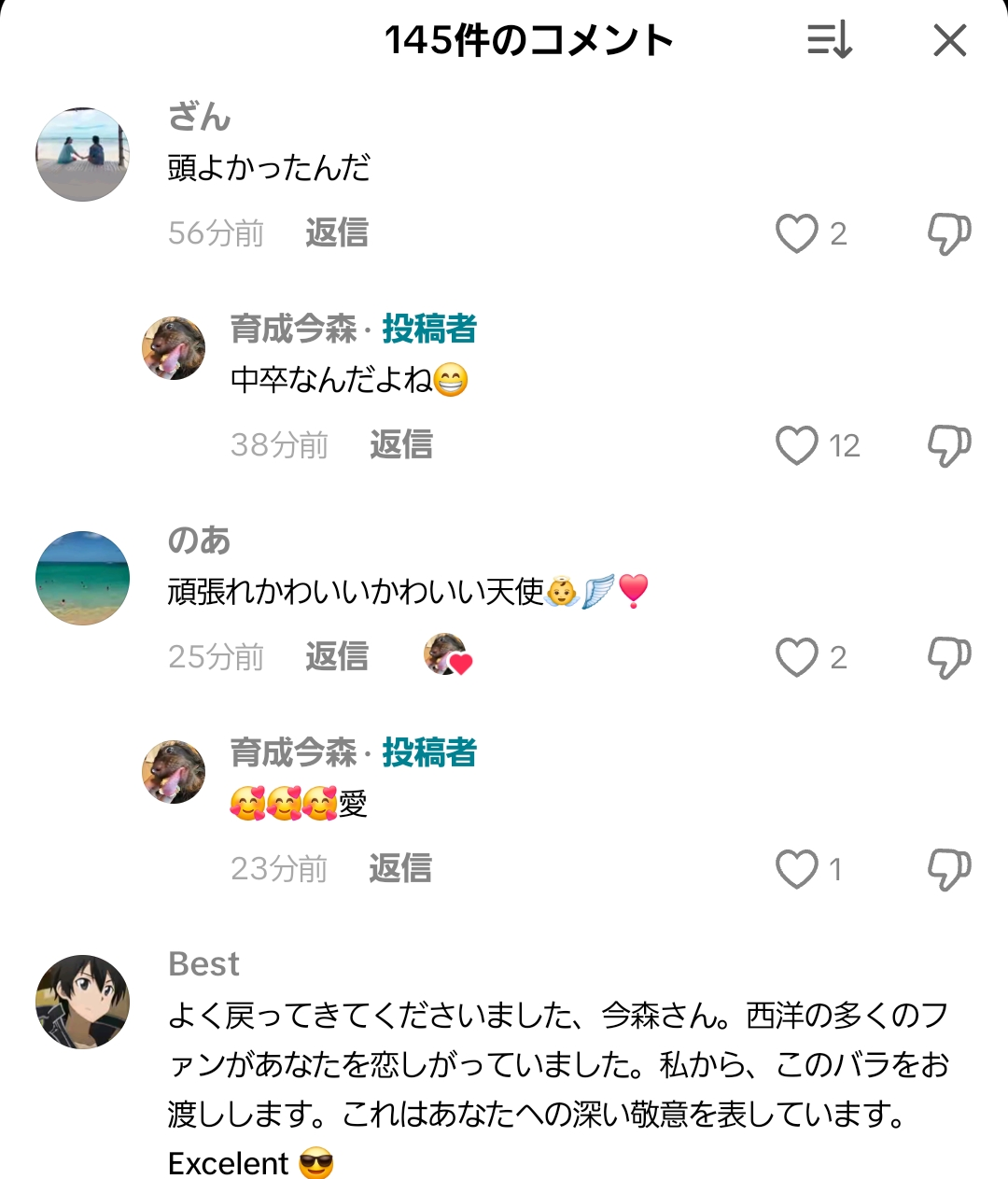This screenshot has width=1008, height=1179.
Task: Reply to ざん's comment via 返信
Action: (x=337, y=233)
